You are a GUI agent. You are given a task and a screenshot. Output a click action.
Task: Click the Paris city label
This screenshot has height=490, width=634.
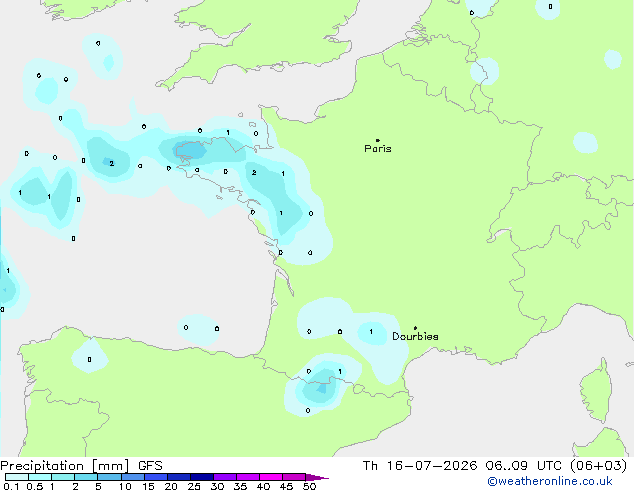[x=378, y=149]
